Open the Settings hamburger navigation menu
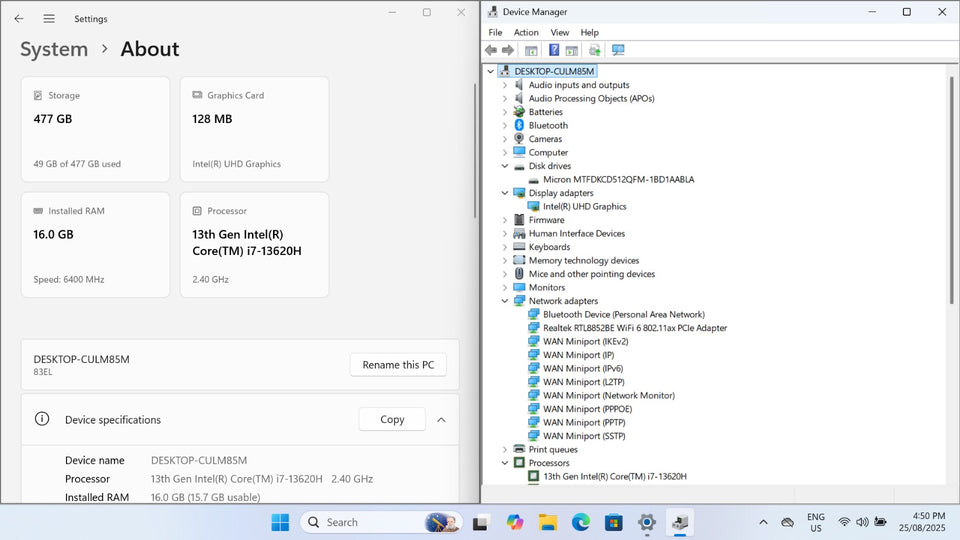This screenshot has height=540, width=960. coord(49,18)
